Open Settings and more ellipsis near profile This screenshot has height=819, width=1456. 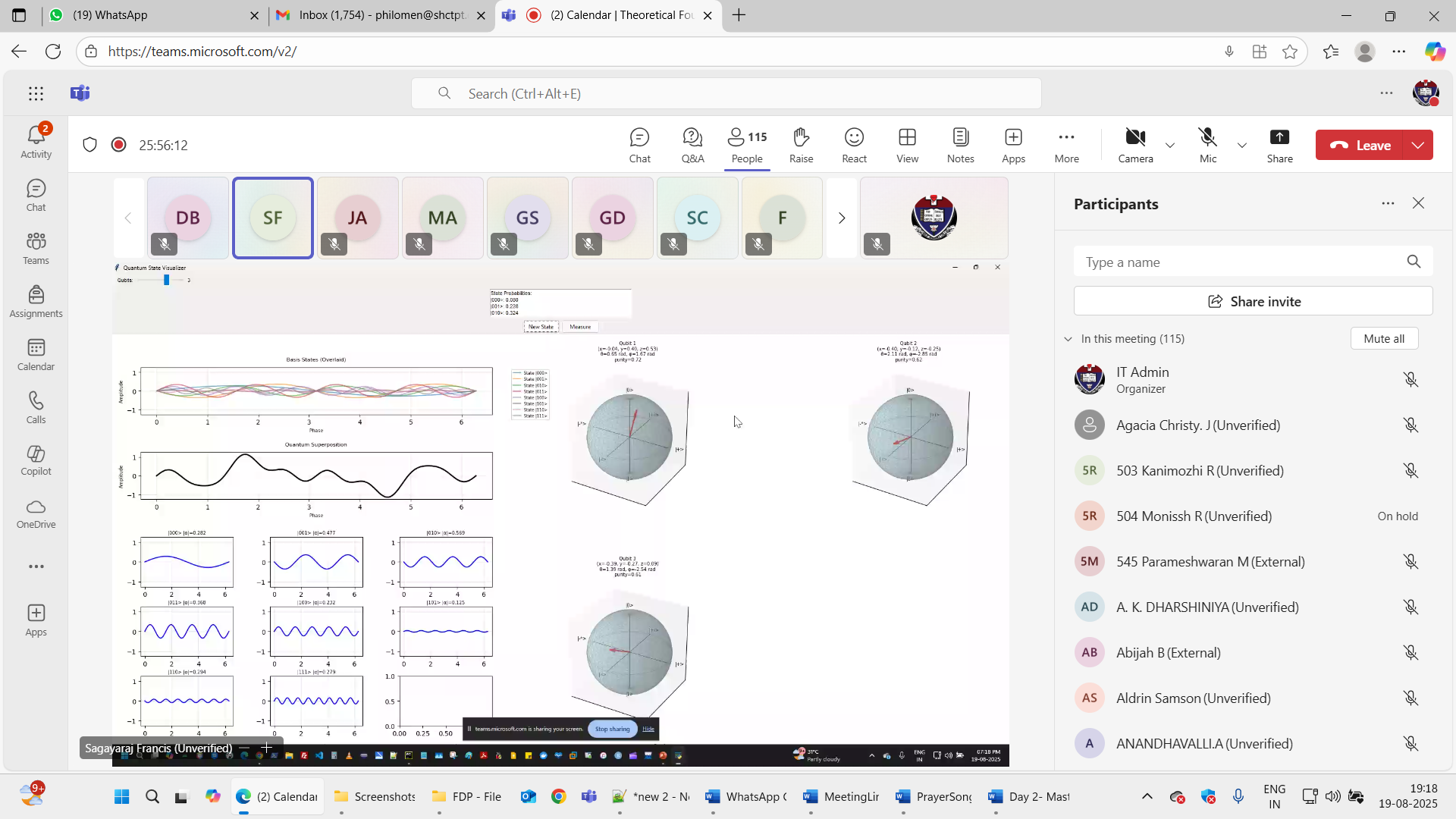tap(1386, 93)
